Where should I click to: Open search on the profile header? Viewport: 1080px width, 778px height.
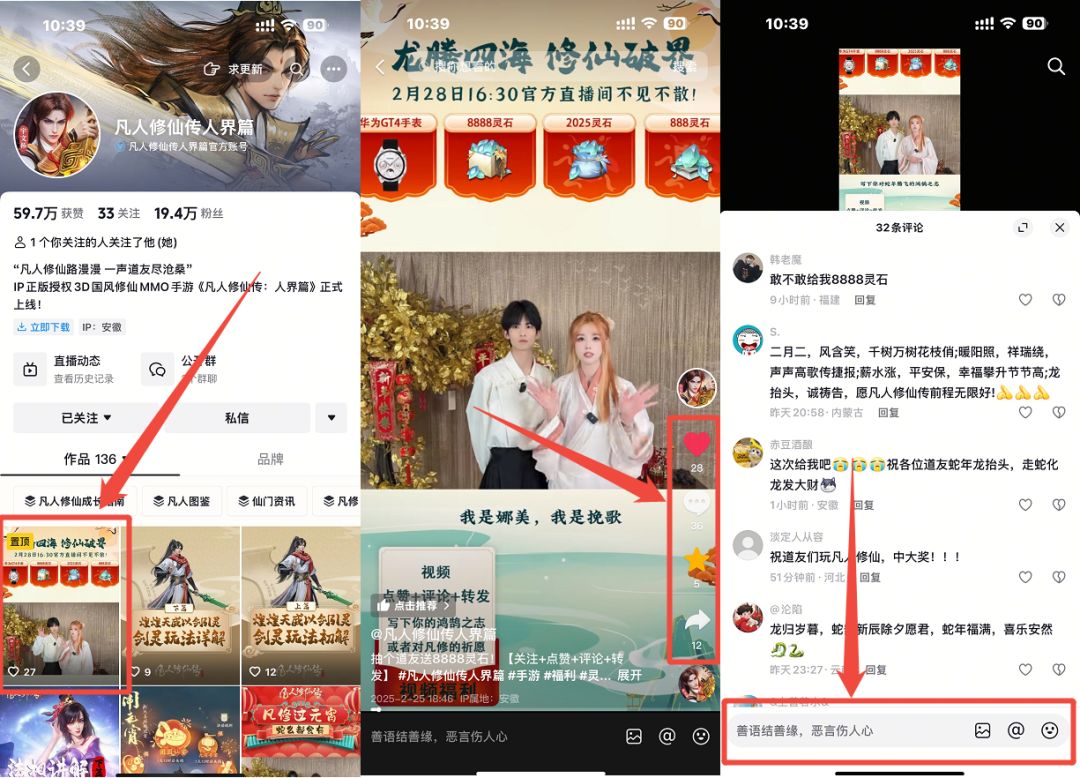[296, 70]
